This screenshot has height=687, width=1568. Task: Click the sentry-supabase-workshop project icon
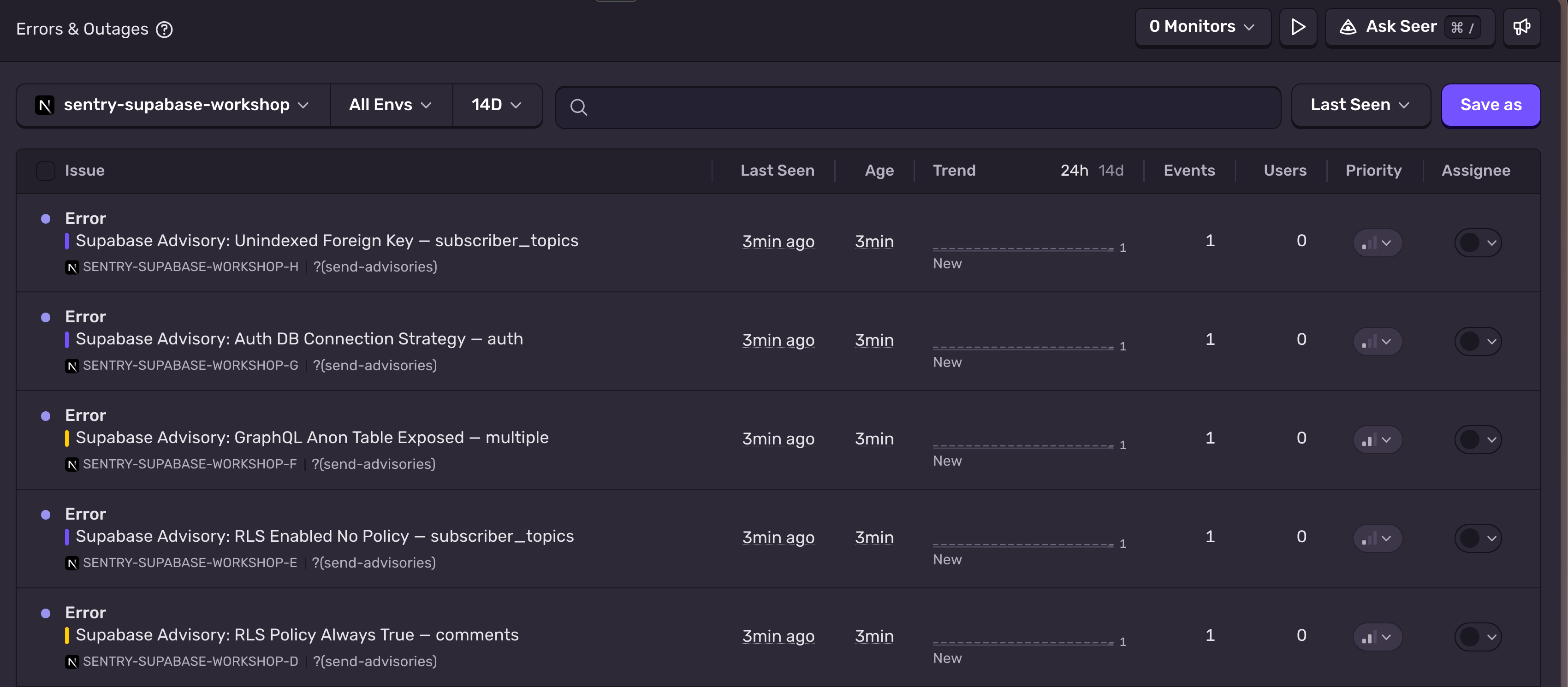pyautogui.click(x=44, y=105)
